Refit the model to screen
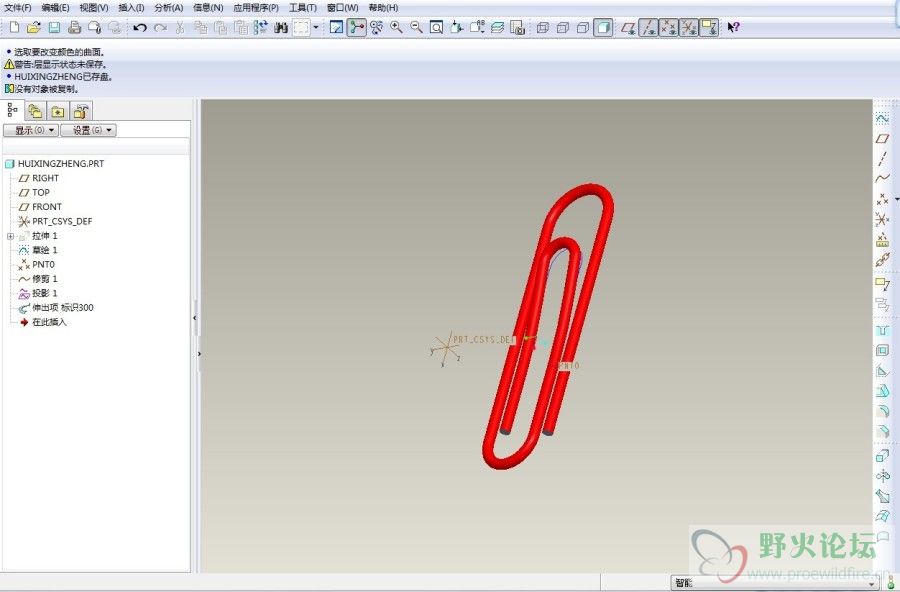The image size is (900, 592). click(x=436, y=27)
